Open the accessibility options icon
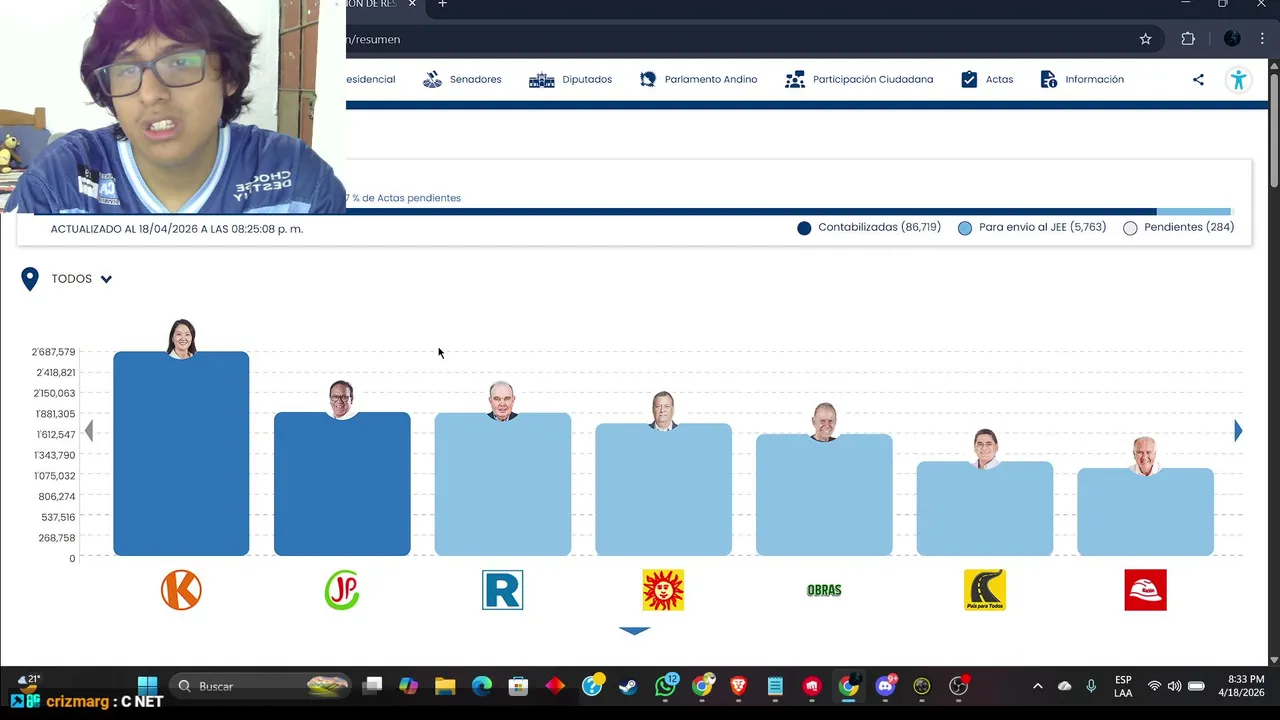The height and width of the screenshot is (720, 1280). (1238, 80)
